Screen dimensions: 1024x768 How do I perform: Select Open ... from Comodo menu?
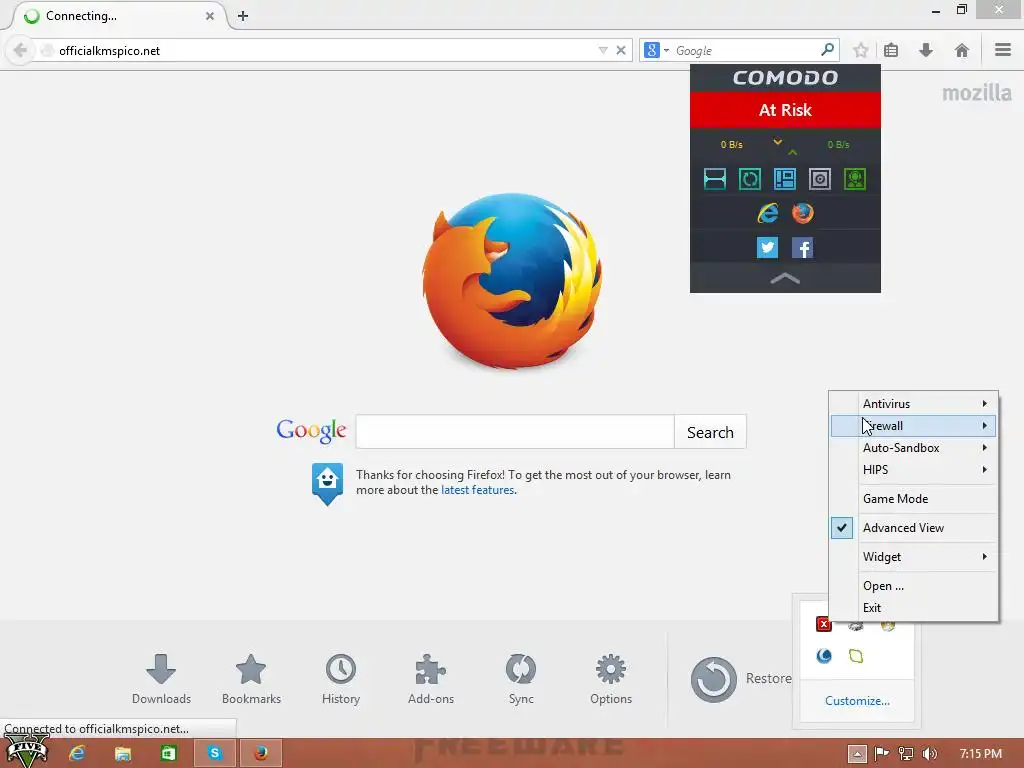point(914,586)
